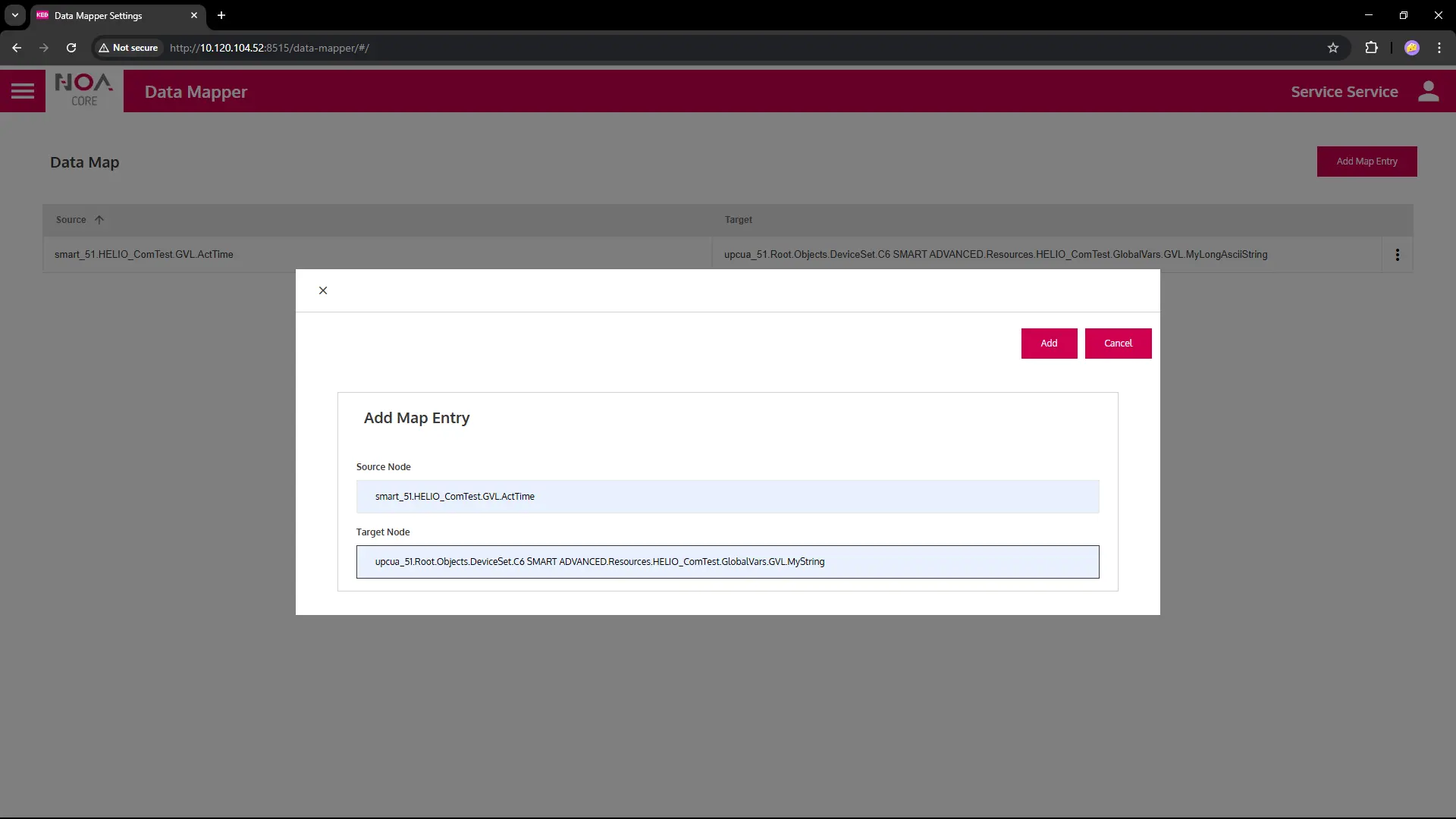The height and width of the screenshot is (819, 1456).
Task: Expand the tab search dropdown arrow
Action: pos(14,15)
